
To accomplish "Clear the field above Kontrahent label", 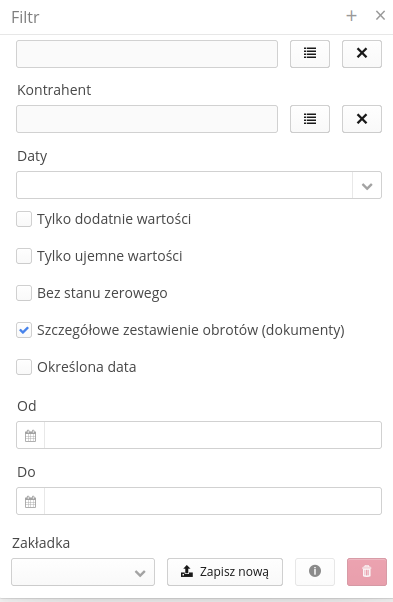I will coord(362,54).
